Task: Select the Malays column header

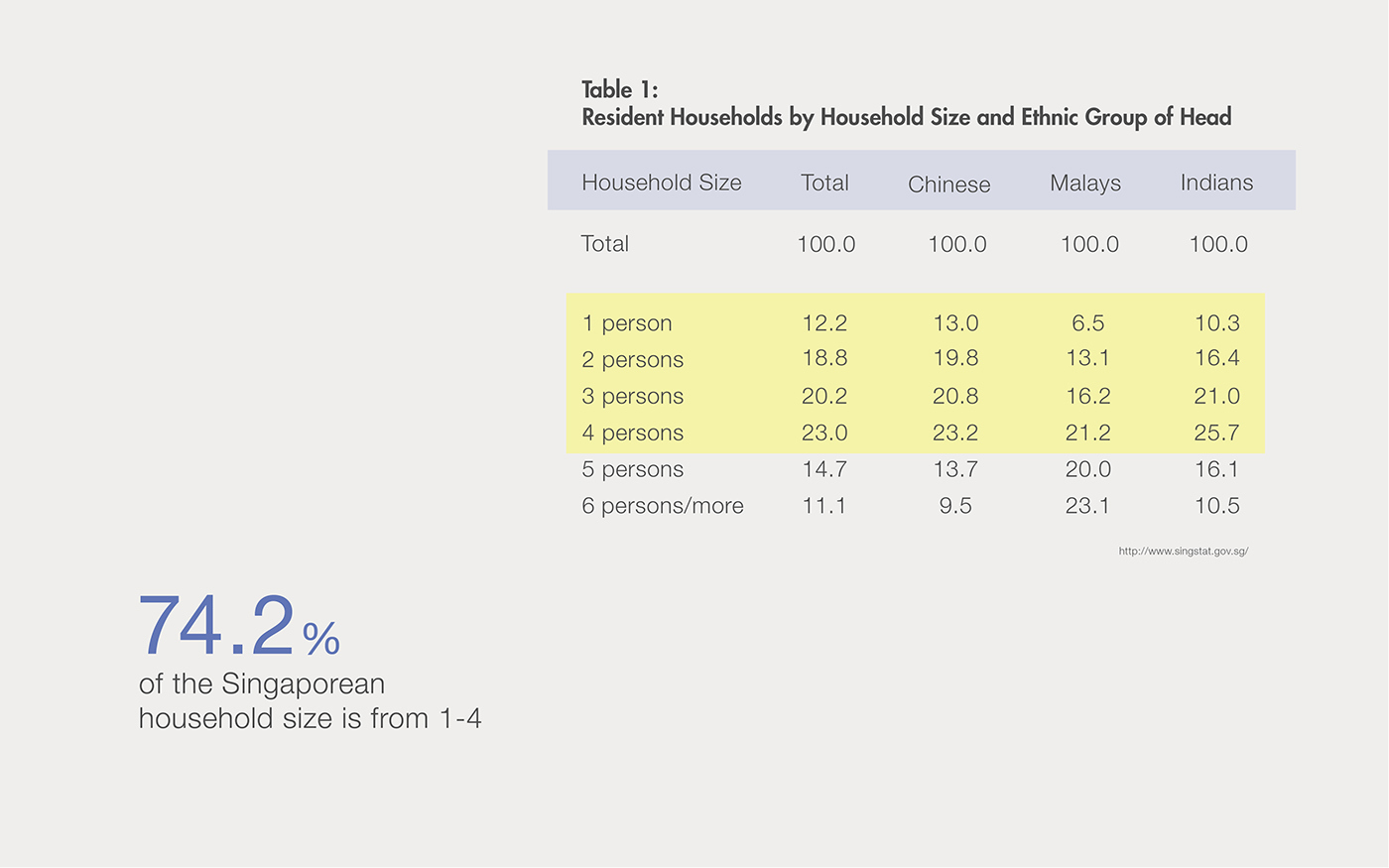Action: tap(1084, 184)
